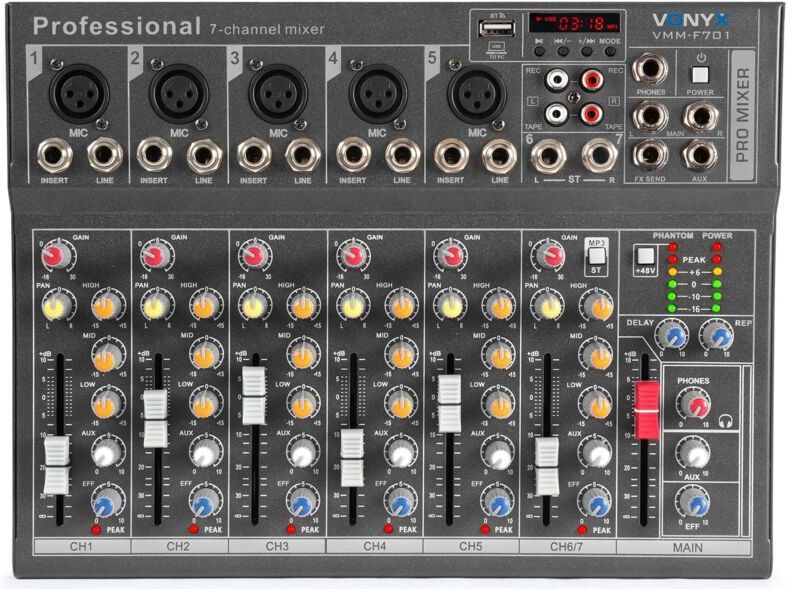Viewport: 791px width, 589px height.
Task: Click CH1 yellow PAN knob
Action: (56, 306)
